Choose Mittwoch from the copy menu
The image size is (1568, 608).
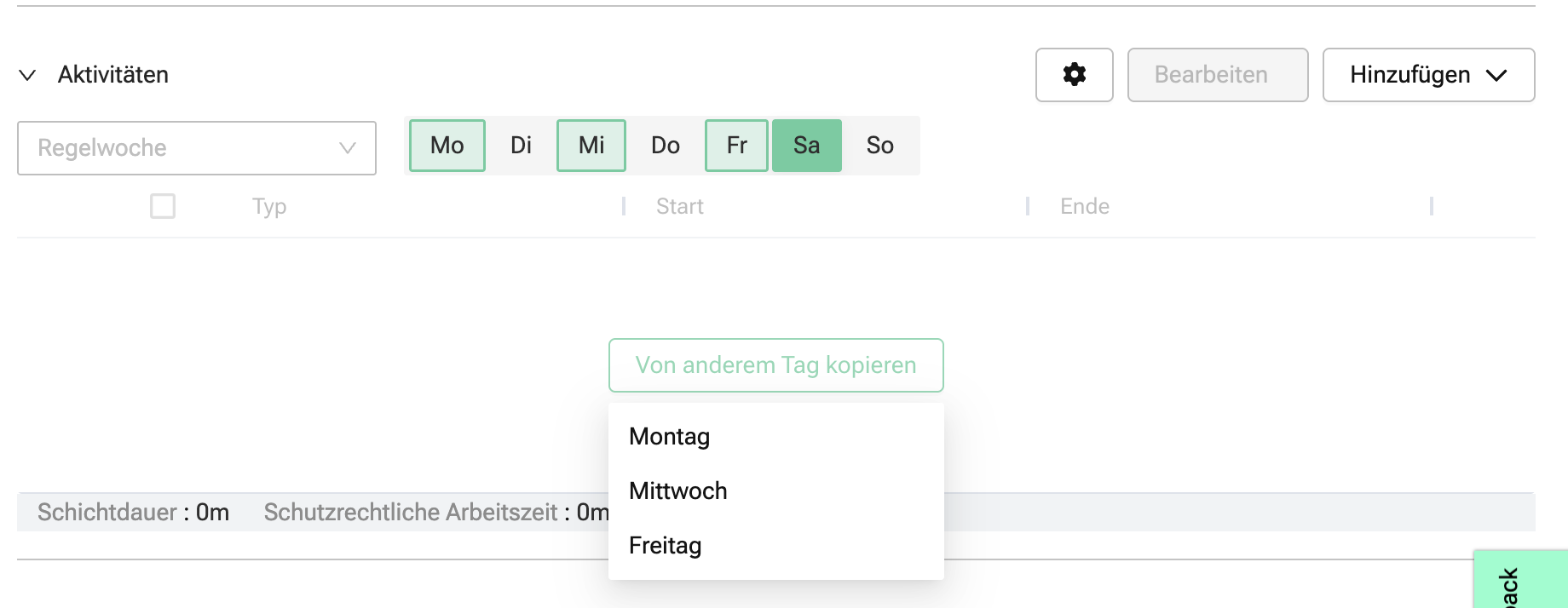[678, 491]
